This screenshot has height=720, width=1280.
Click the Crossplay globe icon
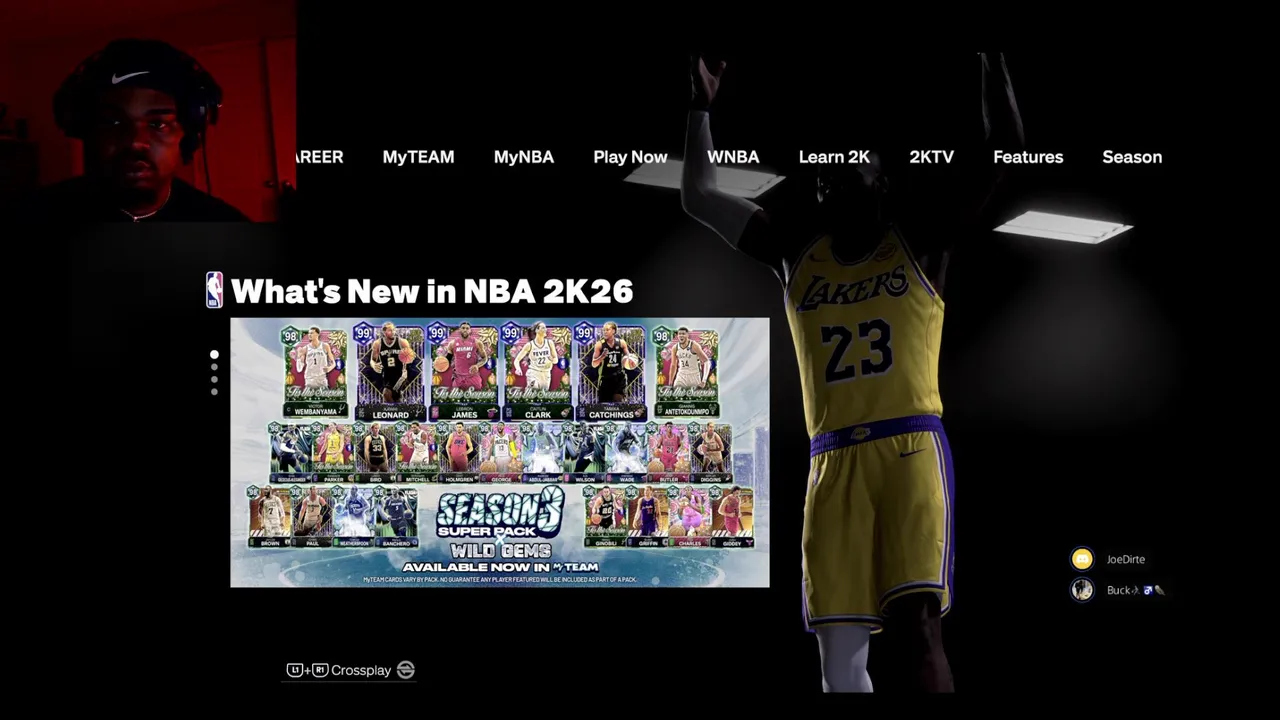pyautogui.click(x=405, y=670)
